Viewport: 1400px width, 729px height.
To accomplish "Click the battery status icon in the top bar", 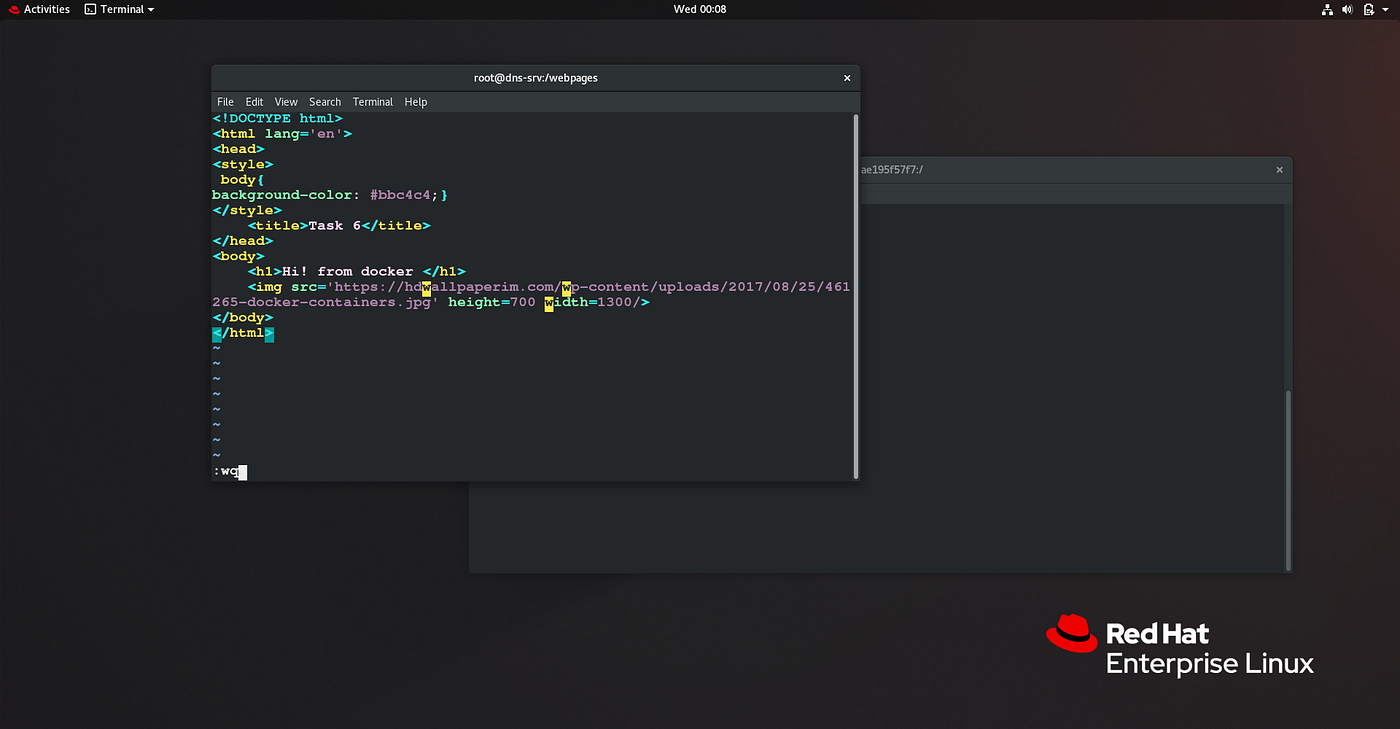I will click(x=1367, y=9).
